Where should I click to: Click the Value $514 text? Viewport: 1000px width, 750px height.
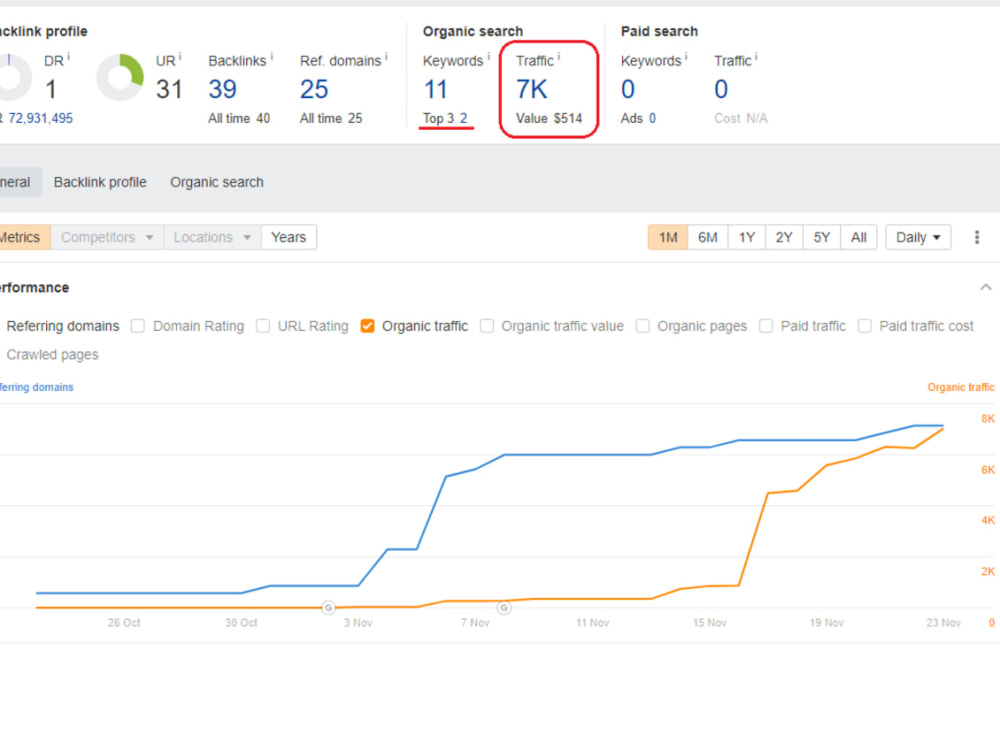tap(549, 119)
